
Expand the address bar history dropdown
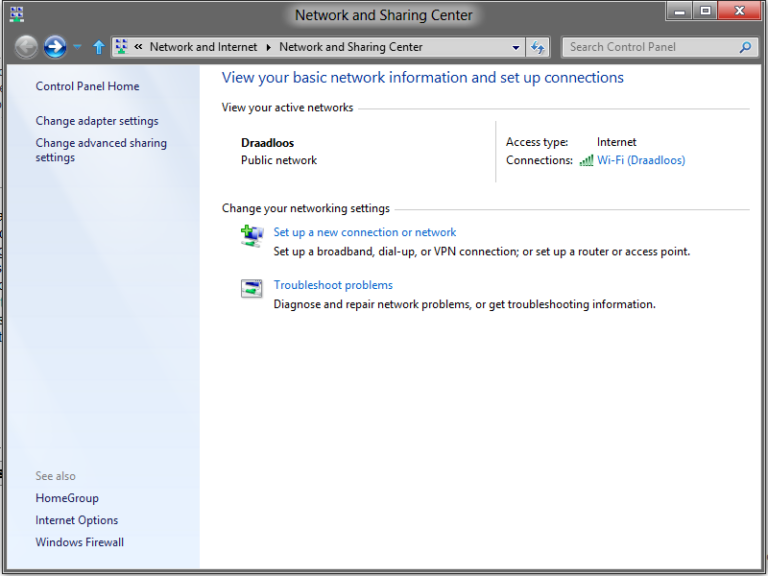tap(516, 48)
